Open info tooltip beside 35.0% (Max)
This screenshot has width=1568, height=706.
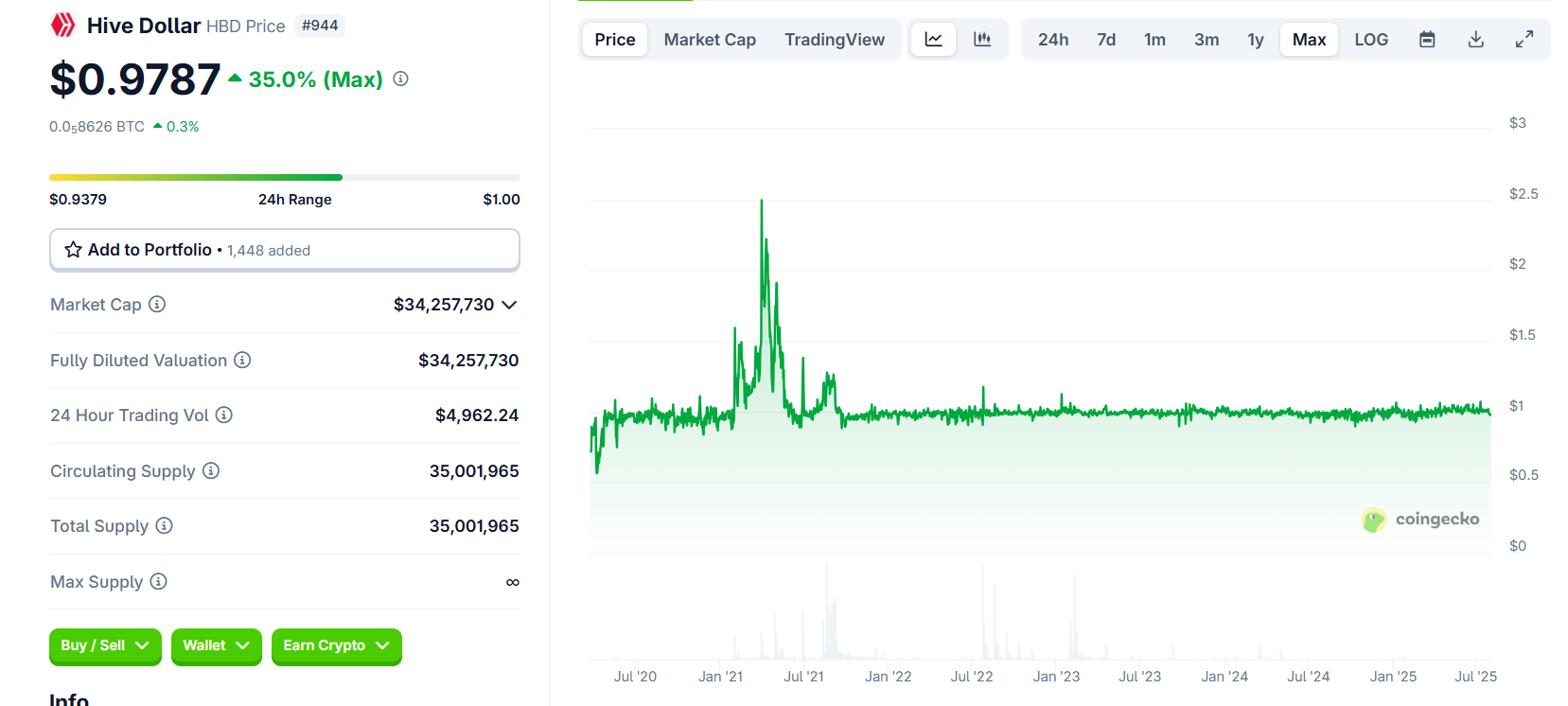coord(401,79)
